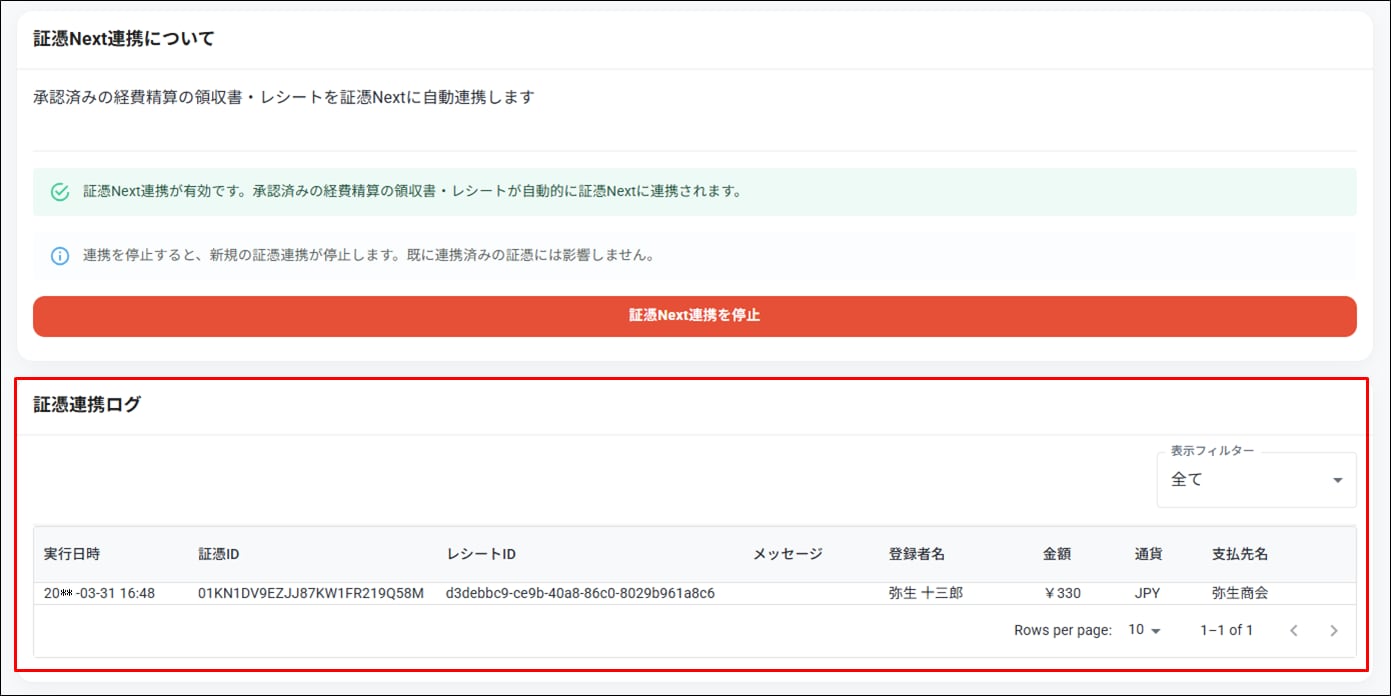
Task: Go to the next page of log
Action: tap(1333, 630)
